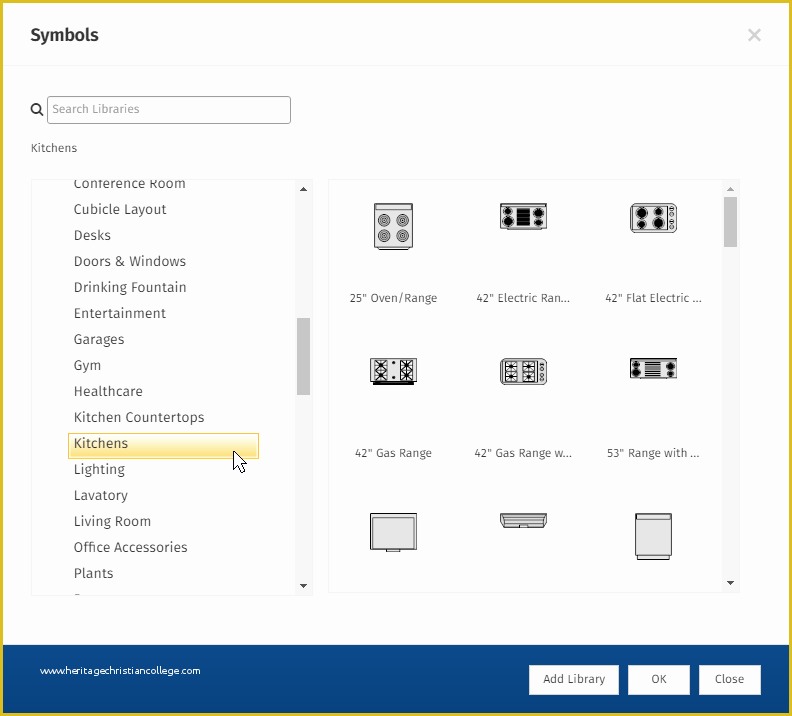Open the Desks library
The height and width of the screenshot is (716, 792).
pyautogui.click(x=92, y=235)
